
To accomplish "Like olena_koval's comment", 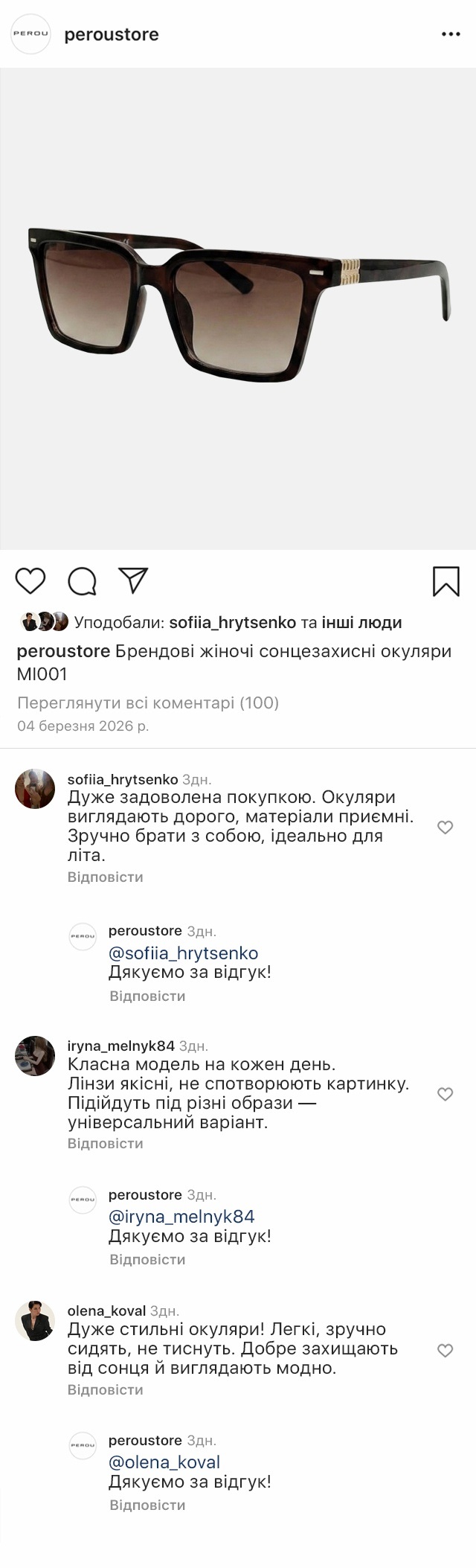I will (445, 1351).
